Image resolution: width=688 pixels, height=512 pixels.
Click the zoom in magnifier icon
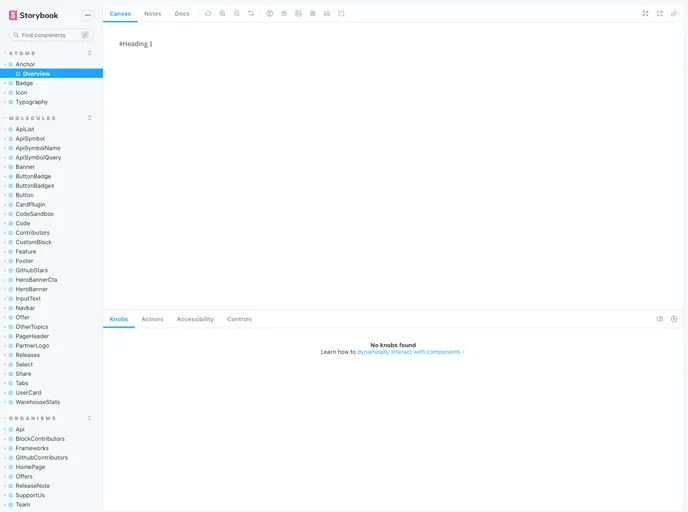(x=222, y=14)
